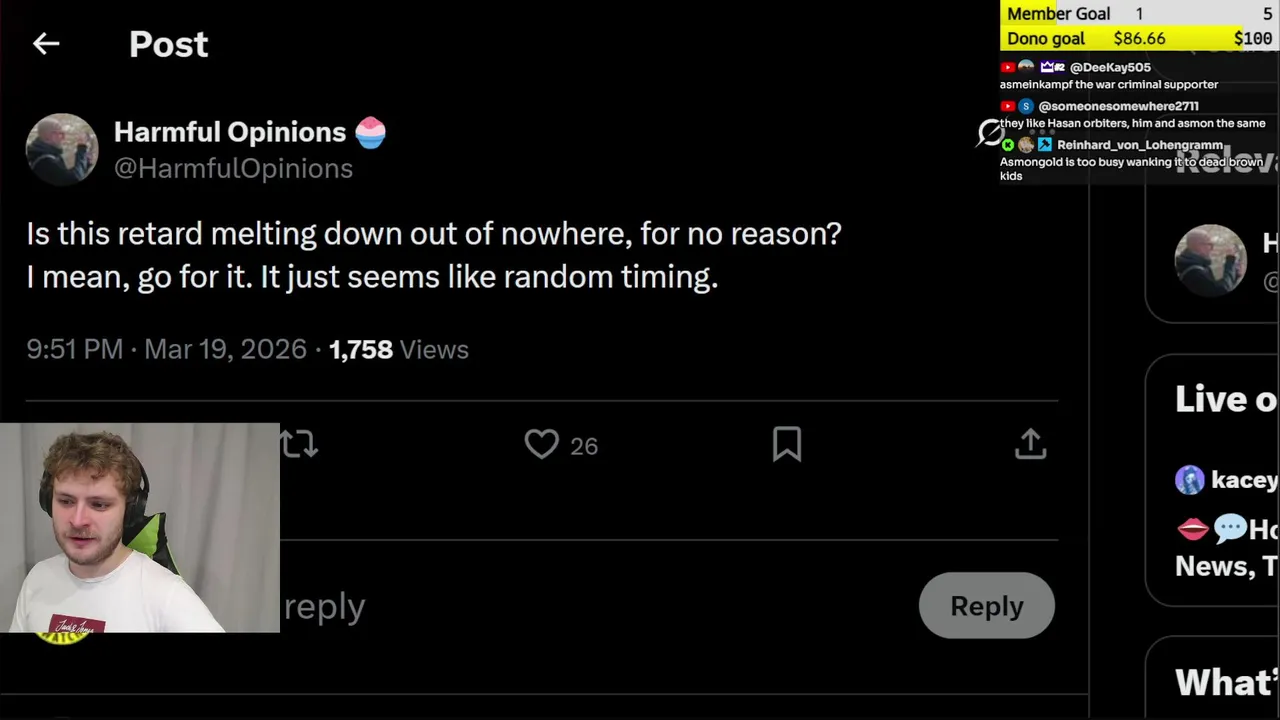Click the Reinhard_von_Lohengramm chat username

1140,145
